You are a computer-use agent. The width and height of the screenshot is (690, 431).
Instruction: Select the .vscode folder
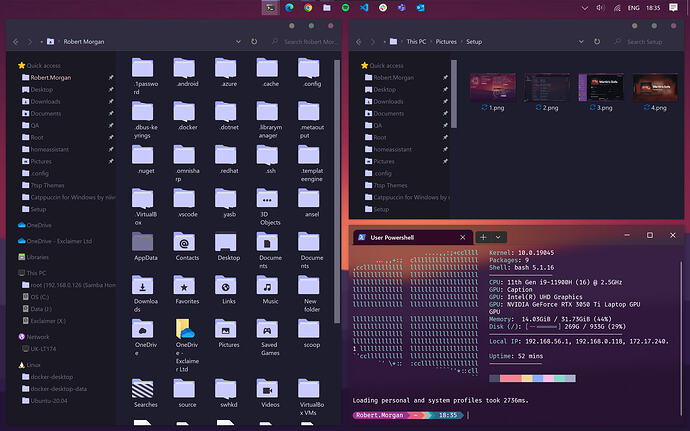point(184,203)
